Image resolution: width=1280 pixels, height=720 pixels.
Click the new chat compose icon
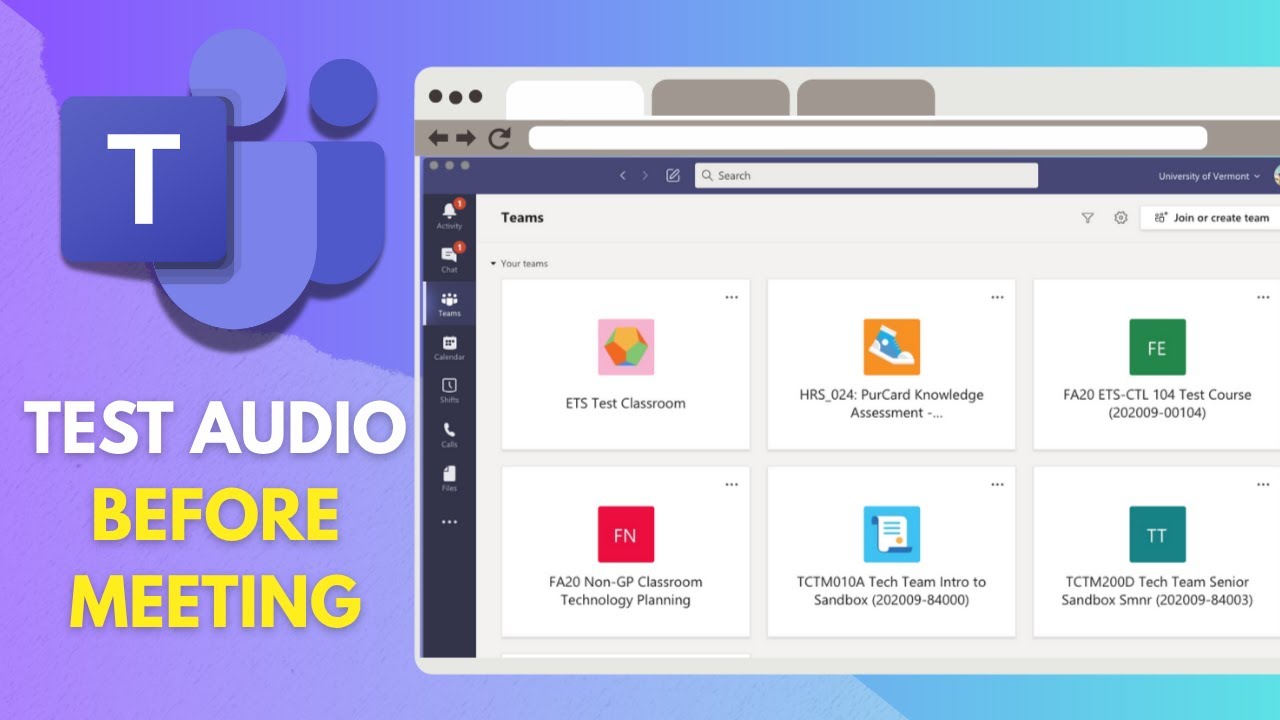[x=673, y=175]
